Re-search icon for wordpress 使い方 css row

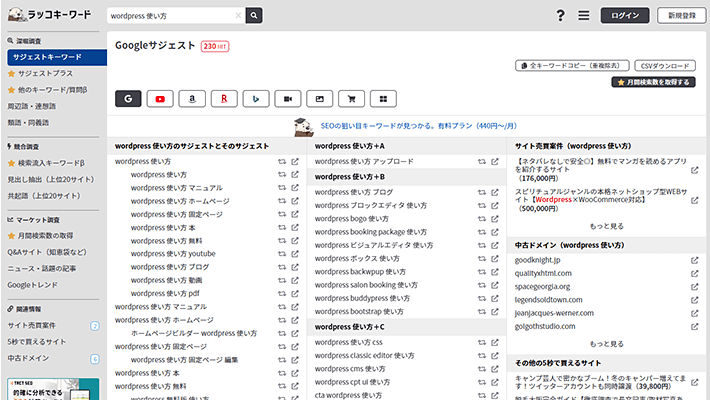(x=482, y=342)
